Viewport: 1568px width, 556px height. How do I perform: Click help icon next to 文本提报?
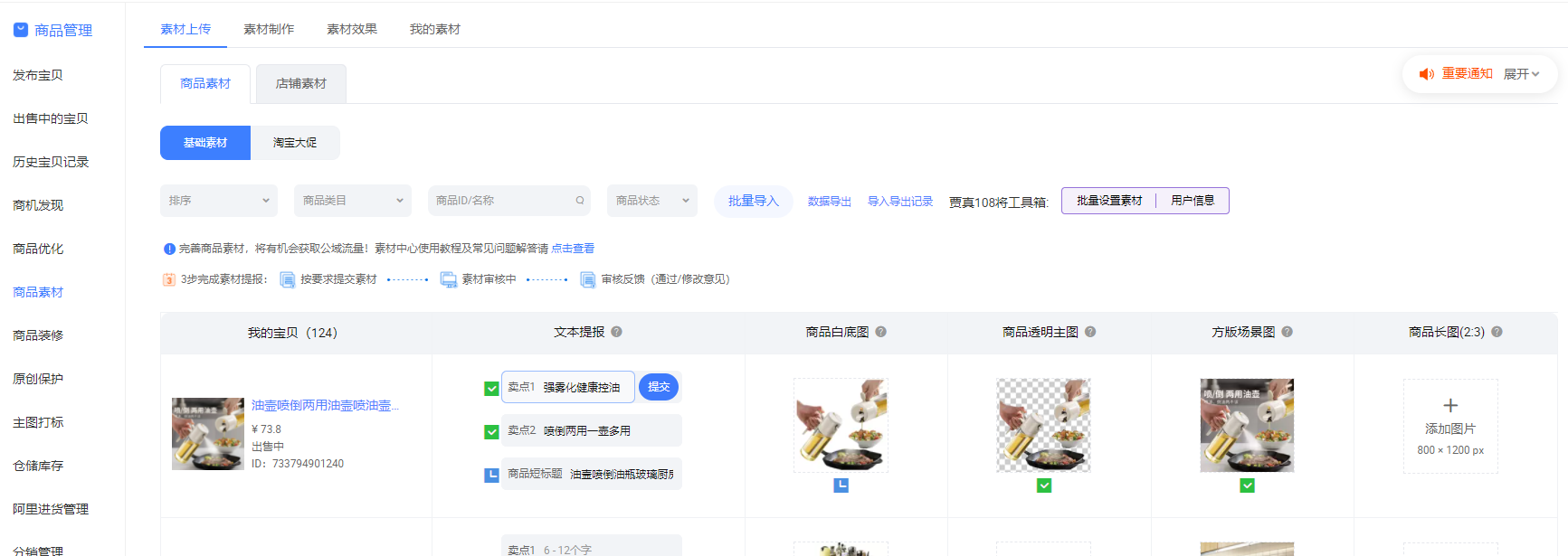[616, 332]
